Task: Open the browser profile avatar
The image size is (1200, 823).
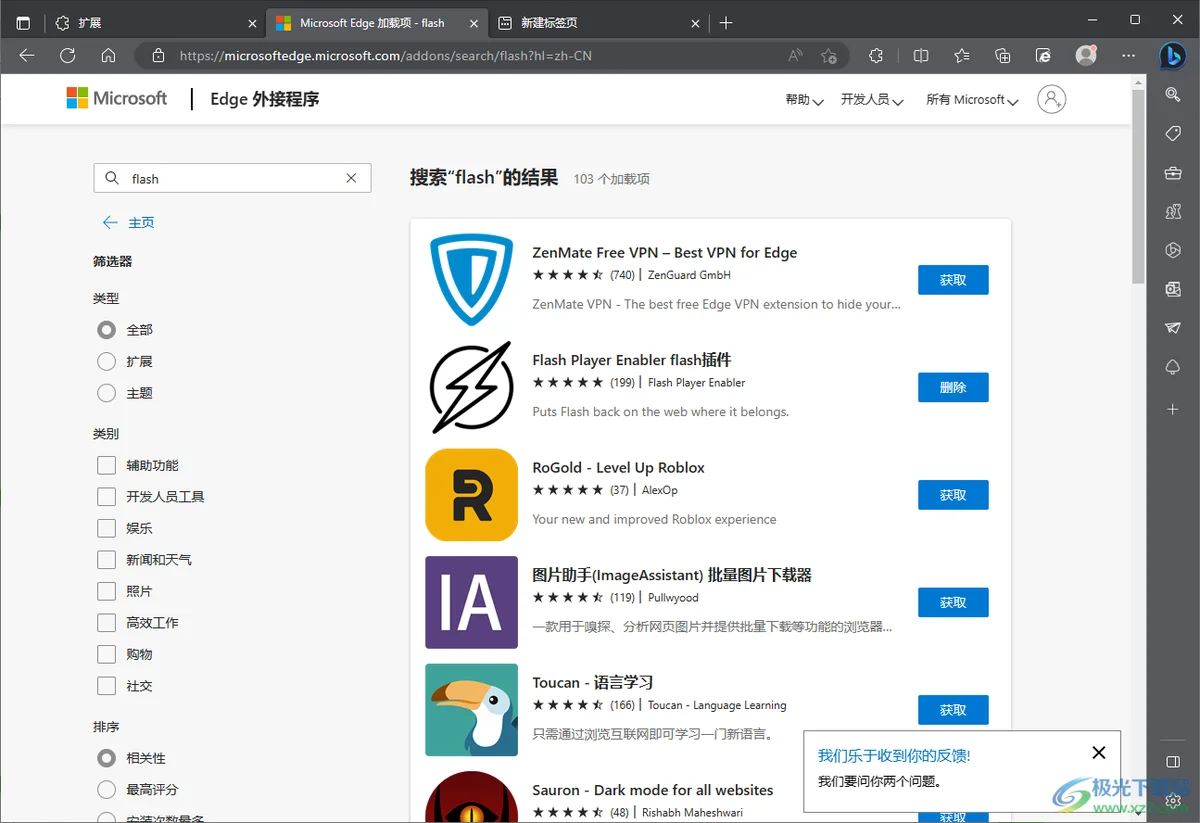Action: pyautogui.click(x=1086, y=56)
